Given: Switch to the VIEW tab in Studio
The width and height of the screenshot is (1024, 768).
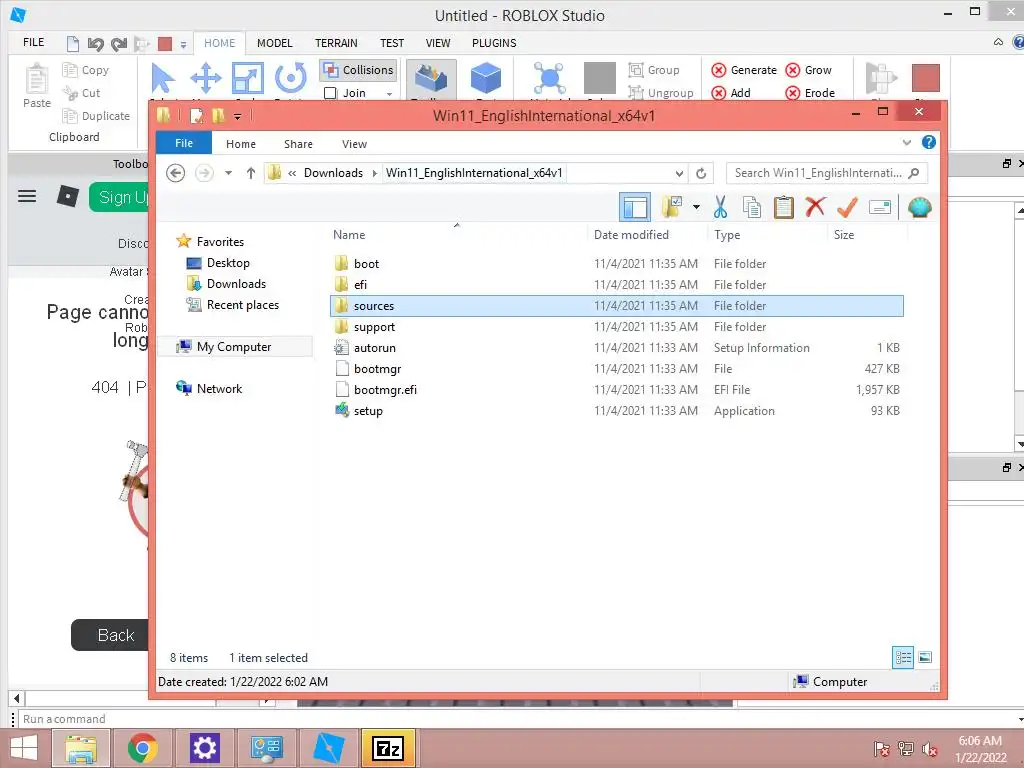Looking at the screenshot, I should pyautogui.click(x=438, y=43).
